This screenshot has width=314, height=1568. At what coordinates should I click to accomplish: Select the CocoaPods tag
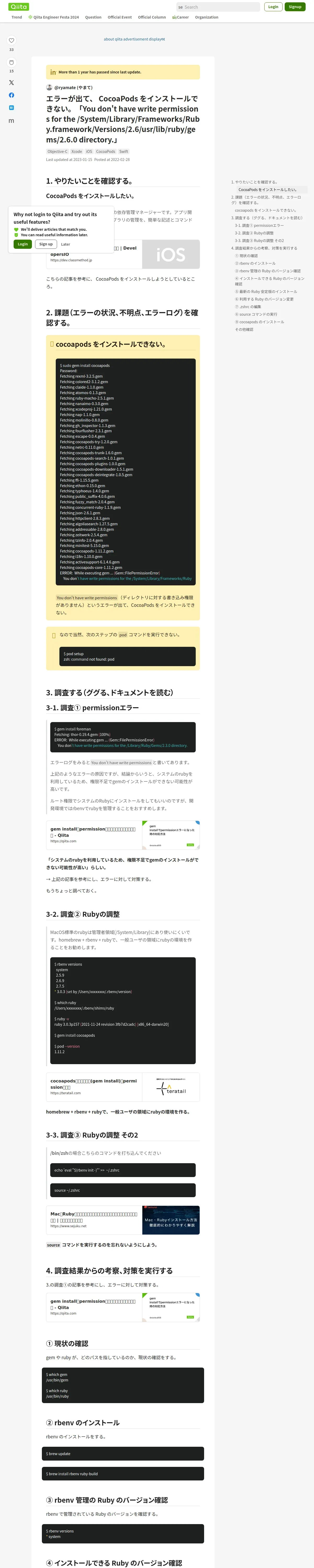[105, 152]
